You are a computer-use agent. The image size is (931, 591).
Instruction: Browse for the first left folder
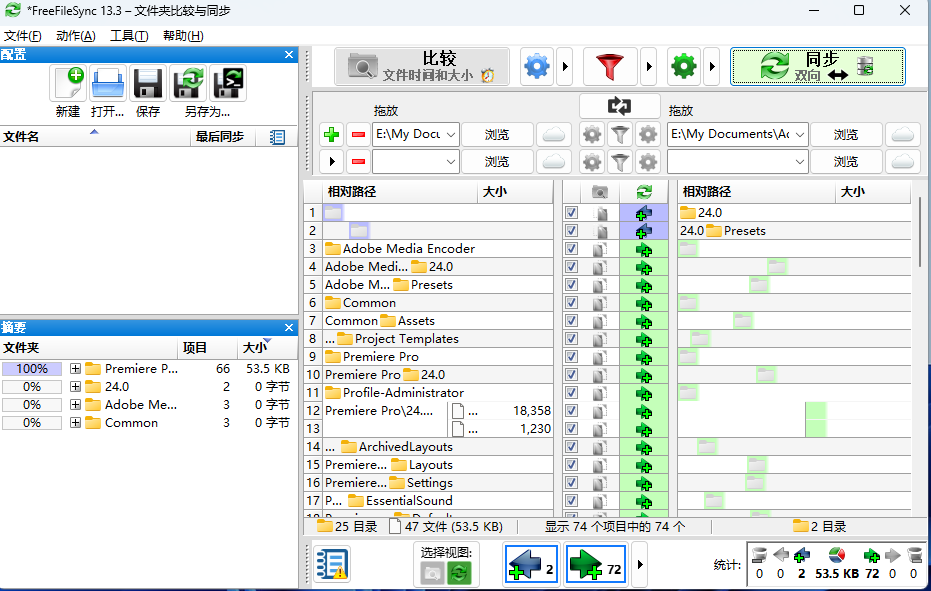click(497, 135)
